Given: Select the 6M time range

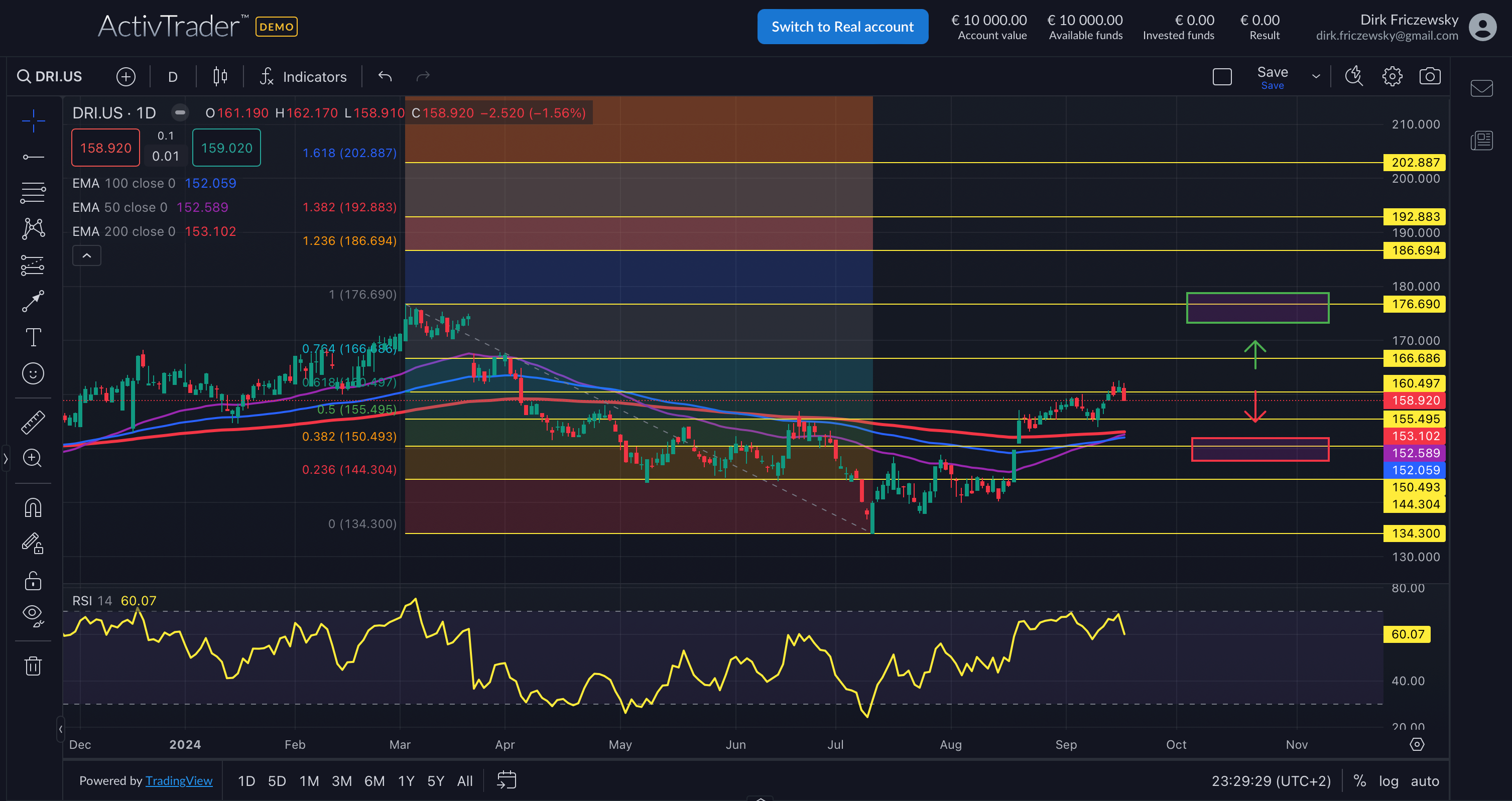Looking at the screenshot, I should pos(374,781).
